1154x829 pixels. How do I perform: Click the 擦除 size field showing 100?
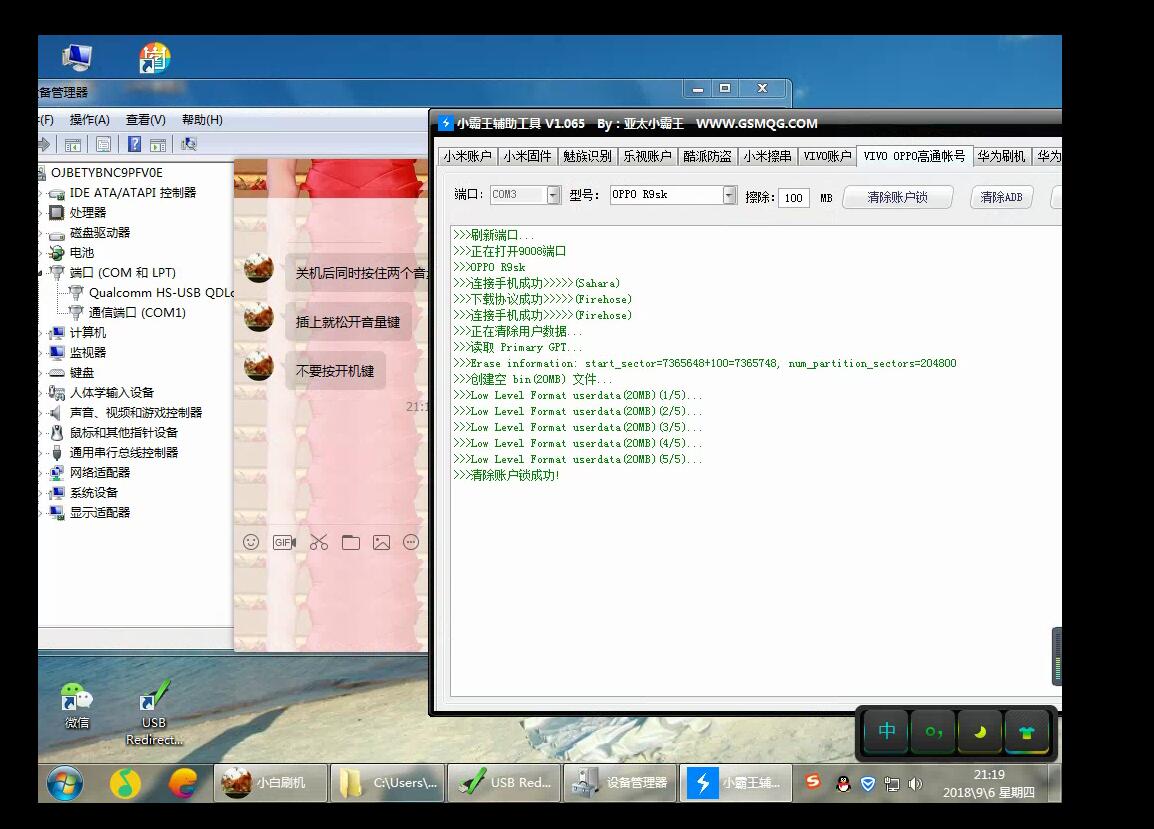[x=793, y=197]
